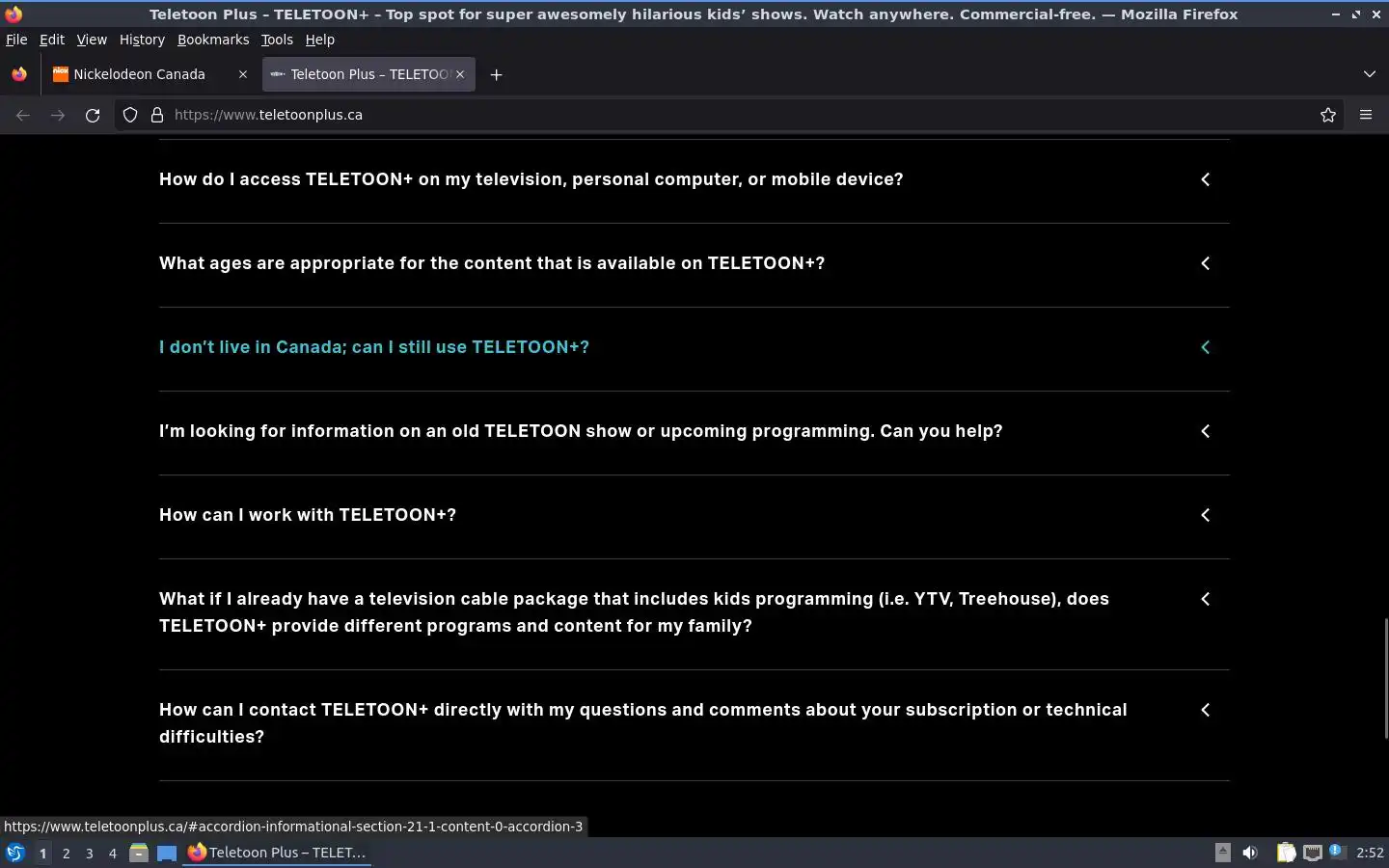Click the show desktop taskbar icon
1389x868 pixels.
click(x=167, y=853)
